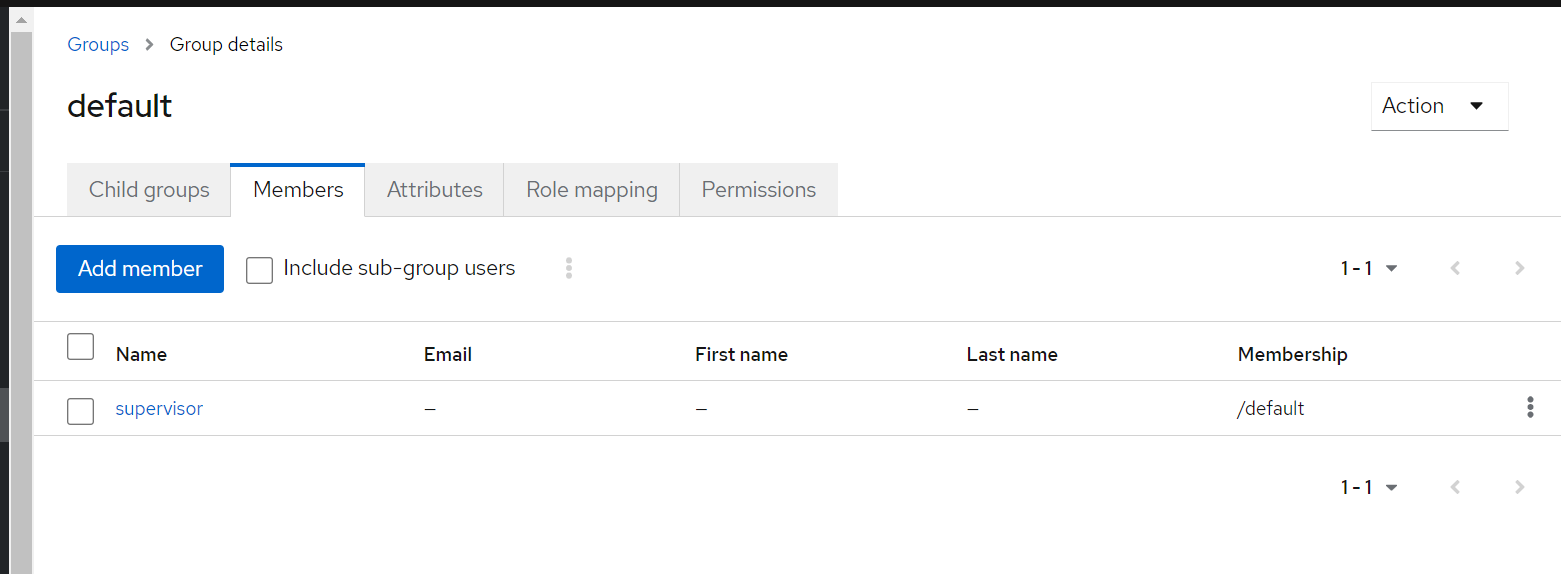The height and width of the screenshot is (574, 1561).
Task: Switch to the Child groups tab
Action: 149,190
